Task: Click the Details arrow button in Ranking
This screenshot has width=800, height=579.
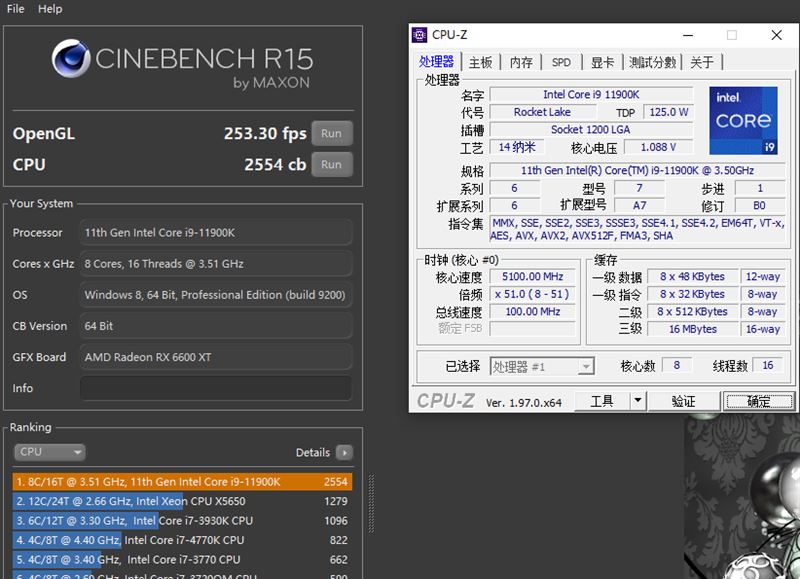Action: pos(344,452)
